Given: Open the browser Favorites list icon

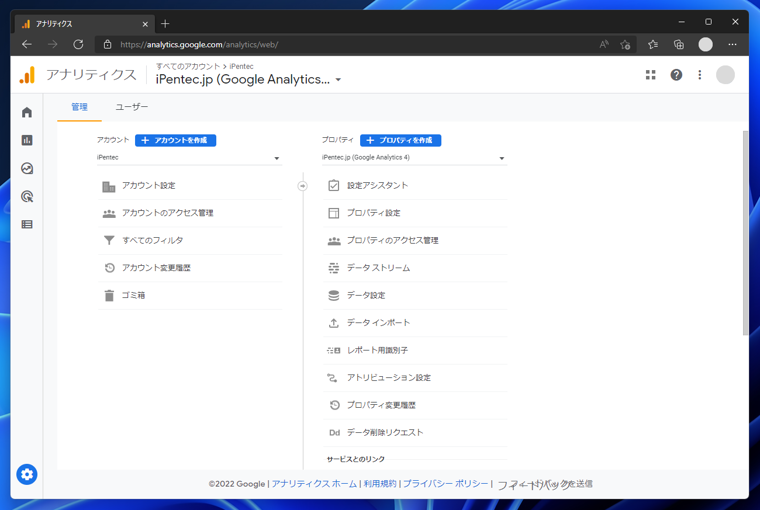Looking at the screenshot, I should (653, 45).
